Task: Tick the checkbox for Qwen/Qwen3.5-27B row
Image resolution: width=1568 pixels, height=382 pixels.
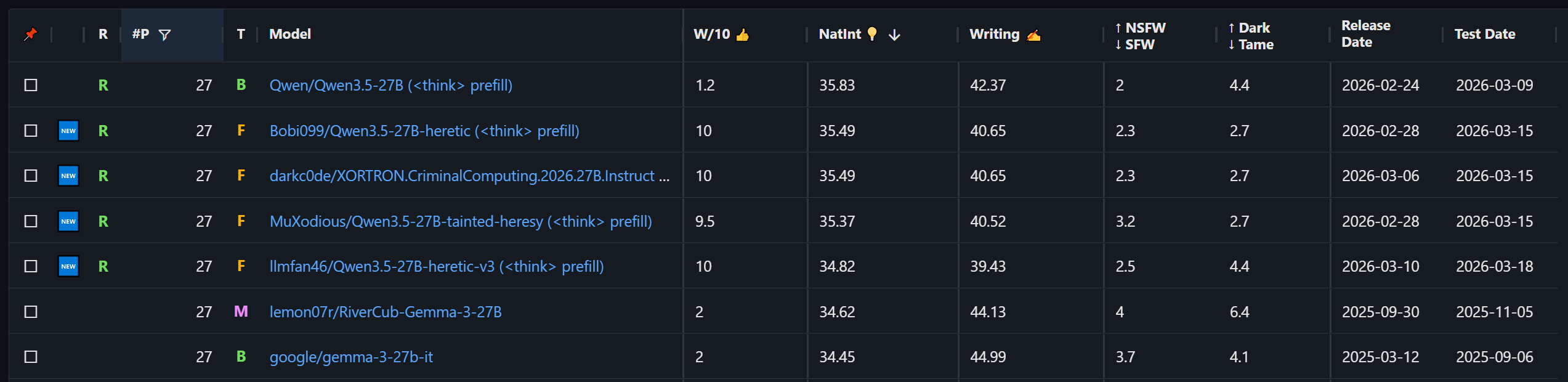Action: (x=31, y=85)
